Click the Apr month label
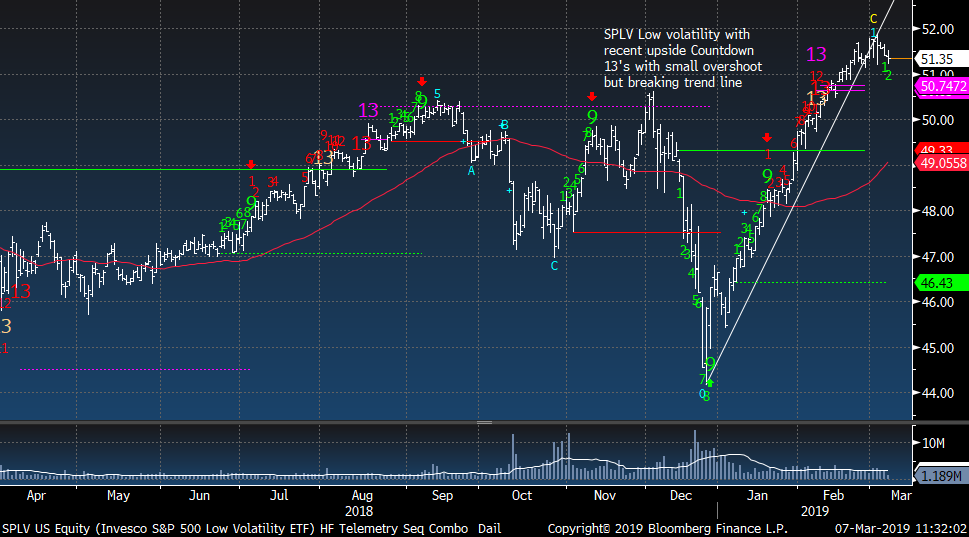 tap(36, 496)
